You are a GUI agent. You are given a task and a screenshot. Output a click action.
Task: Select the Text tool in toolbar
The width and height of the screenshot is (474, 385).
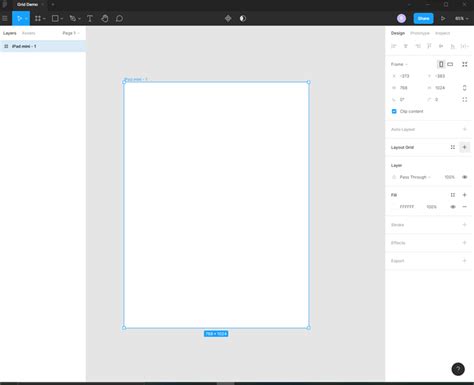(x=90, y=19)
